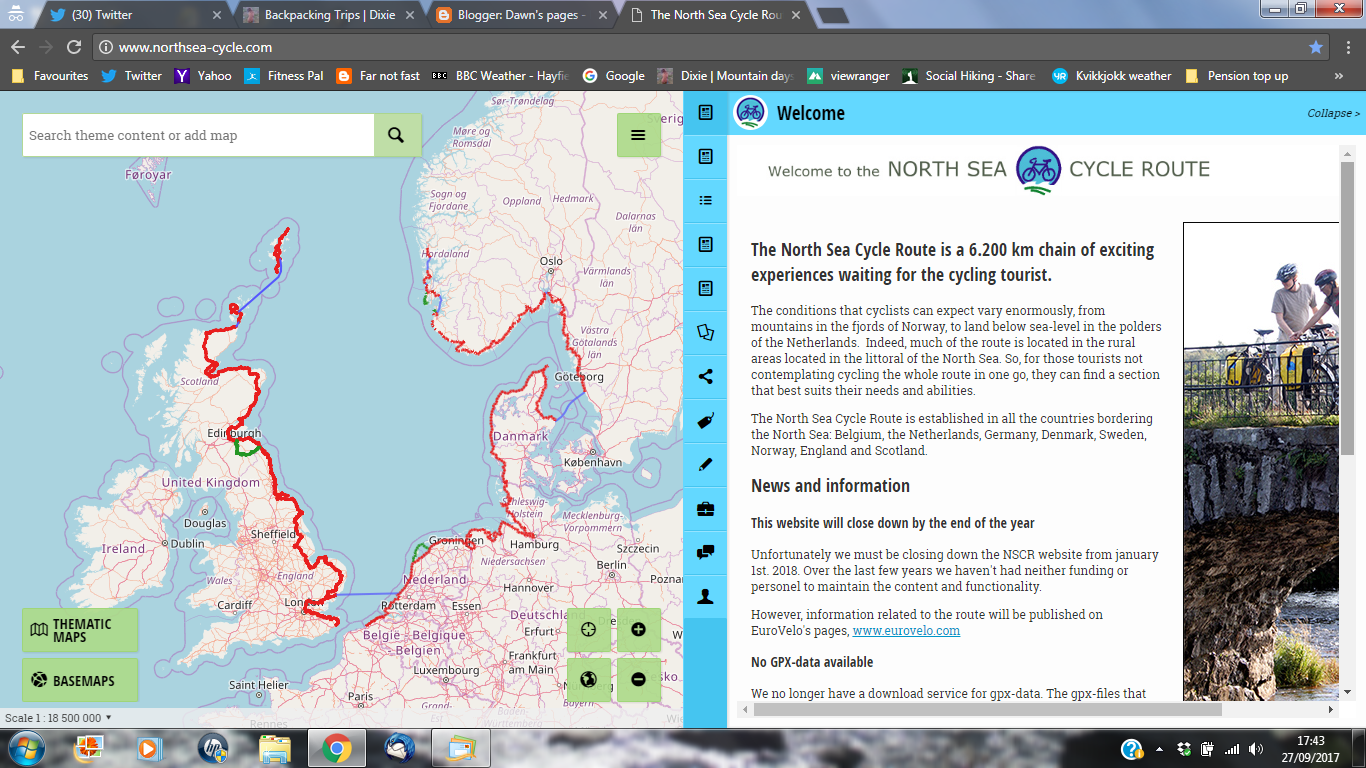Screen dimensions: 1366x768
Task: Open the map scale dropdown
Action: 110,716
